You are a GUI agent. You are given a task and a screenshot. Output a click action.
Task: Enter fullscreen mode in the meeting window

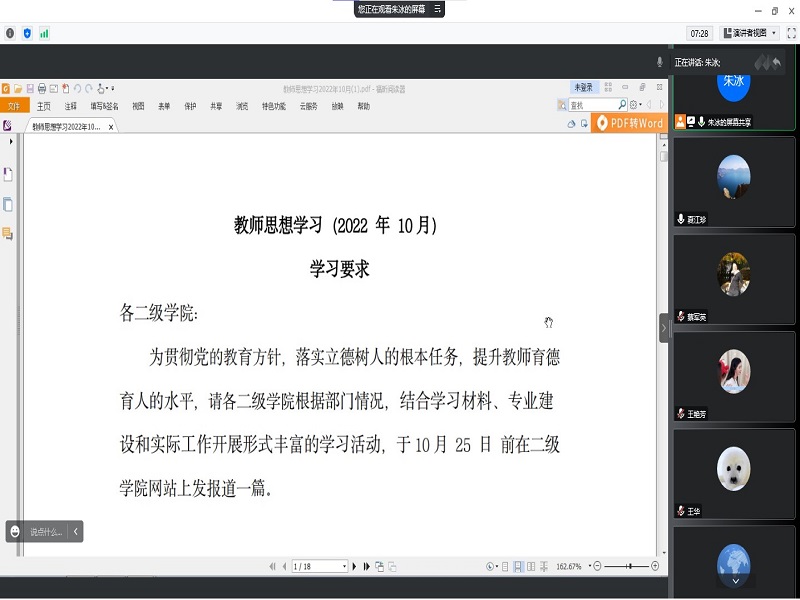pos(790,33)
